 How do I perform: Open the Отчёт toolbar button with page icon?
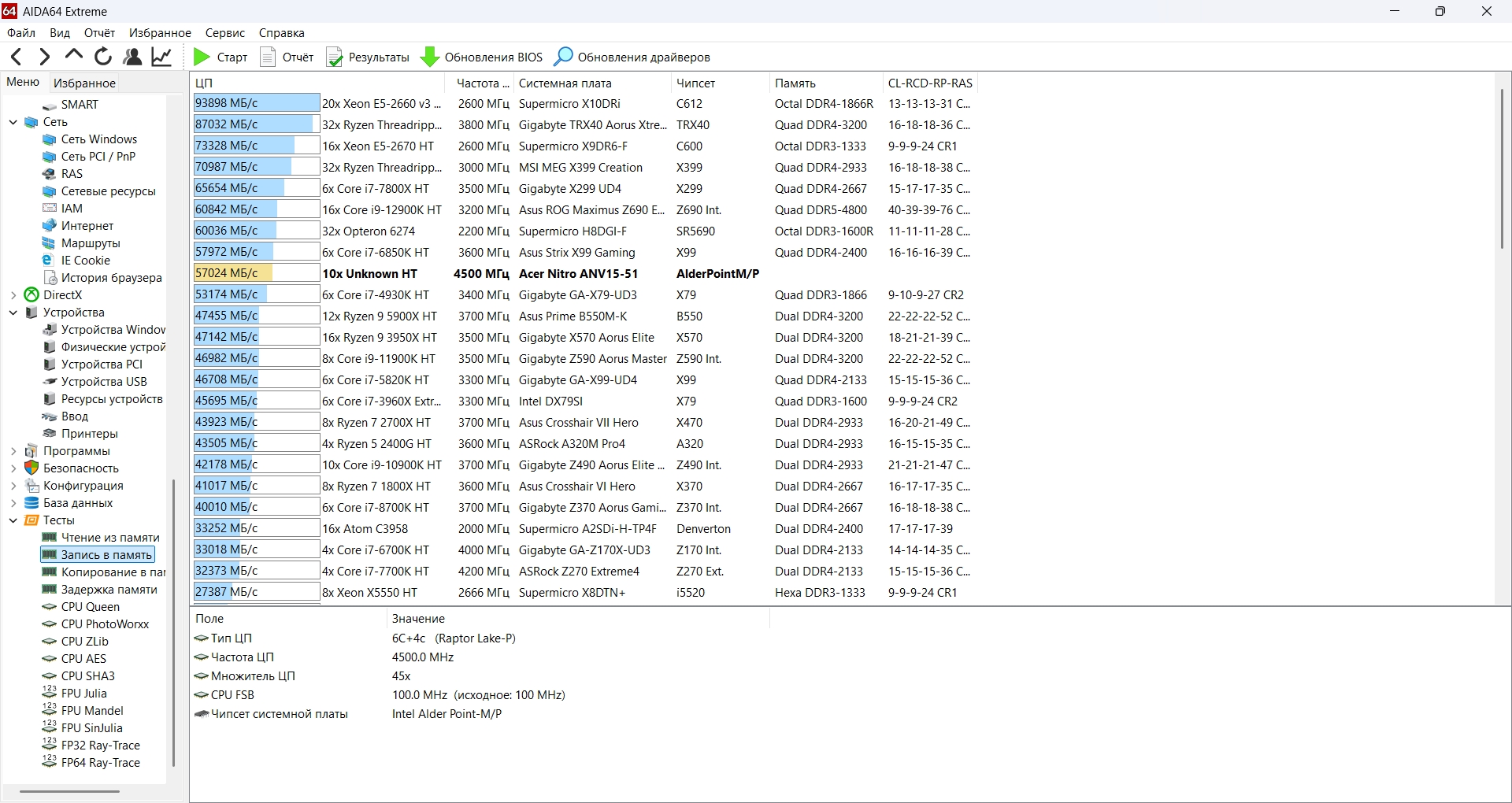(287, 57)
